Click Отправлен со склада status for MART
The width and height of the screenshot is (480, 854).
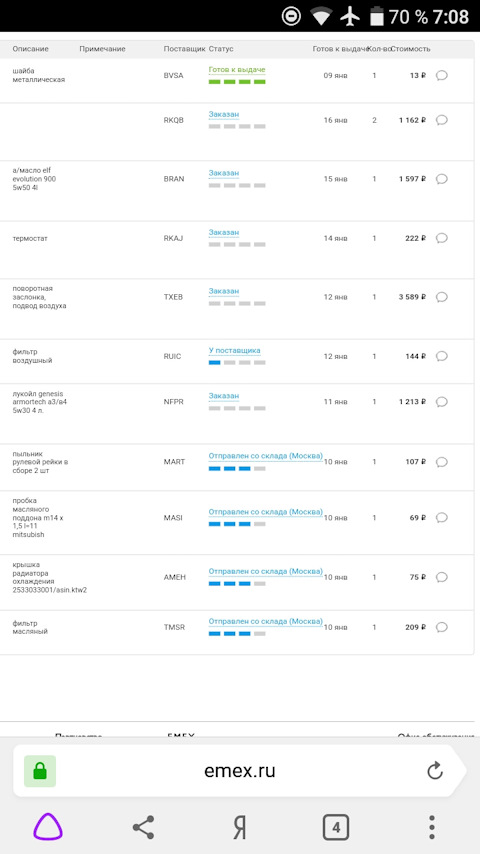tap(266, 456)
